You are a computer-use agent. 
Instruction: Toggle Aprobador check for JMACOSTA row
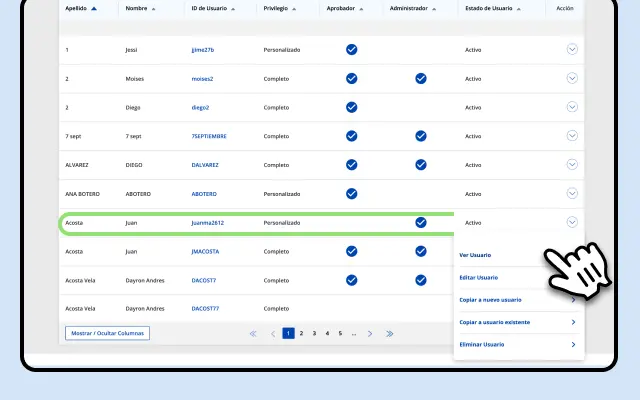[351, 251]
